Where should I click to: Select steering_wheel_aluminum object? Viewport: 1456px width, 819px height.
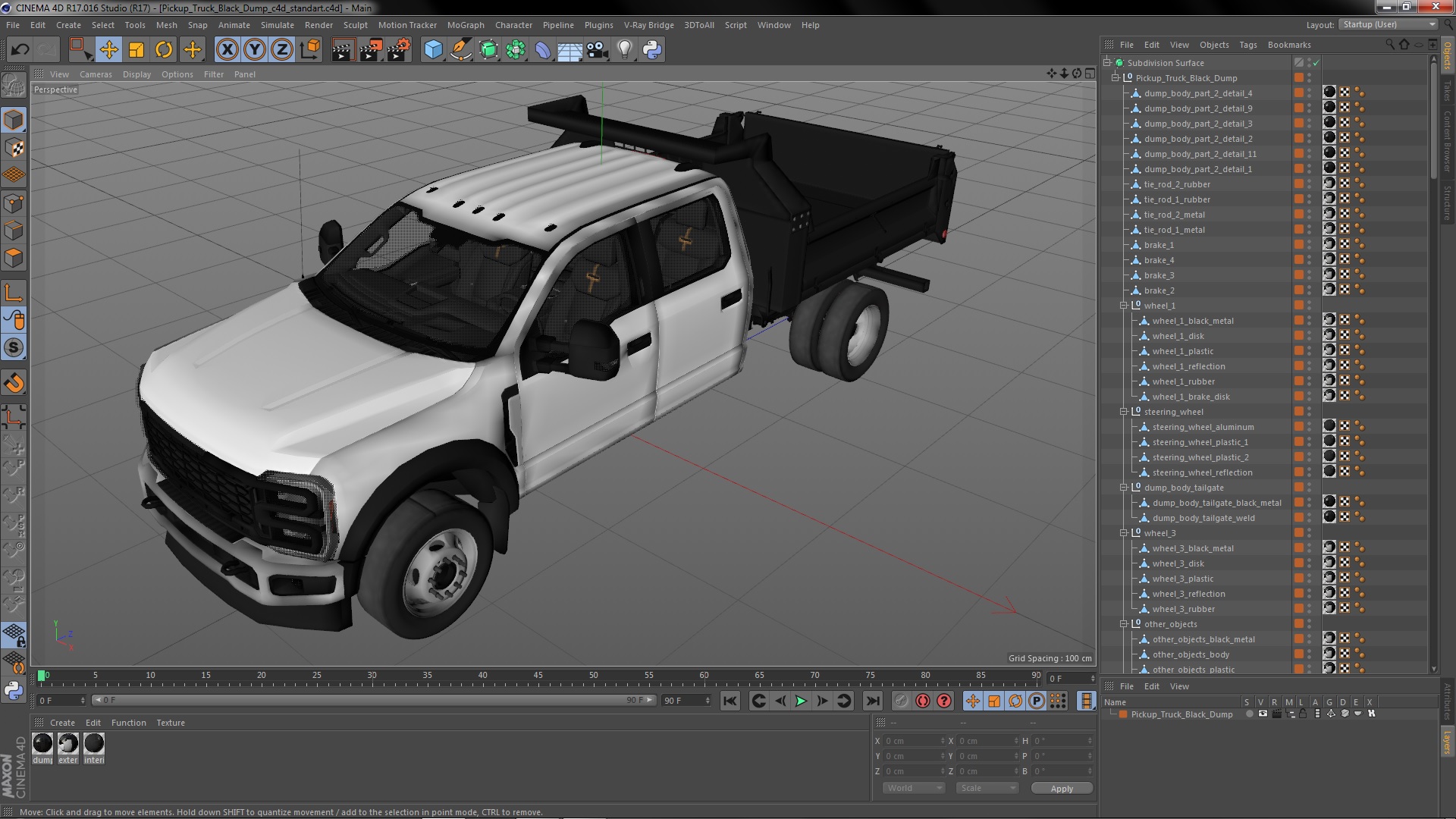[1203, 427]
